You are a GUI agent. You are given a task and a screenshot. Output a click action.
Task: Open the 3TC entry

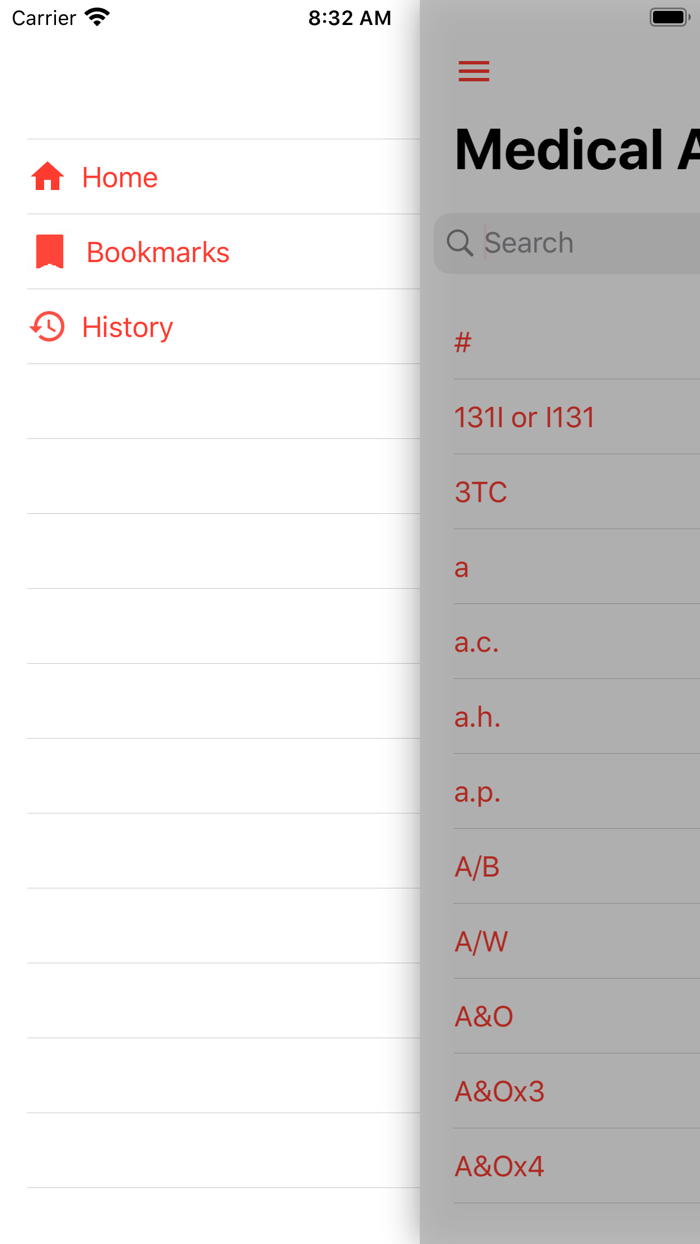point(481,492)
